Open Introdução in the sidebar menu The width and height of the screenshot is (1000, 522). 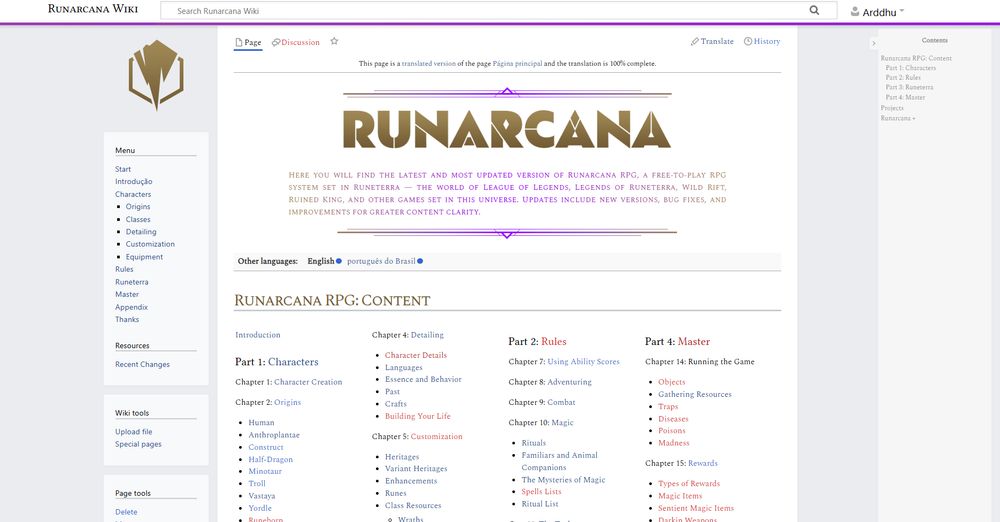pyautogui.click(x=134, y=181)
